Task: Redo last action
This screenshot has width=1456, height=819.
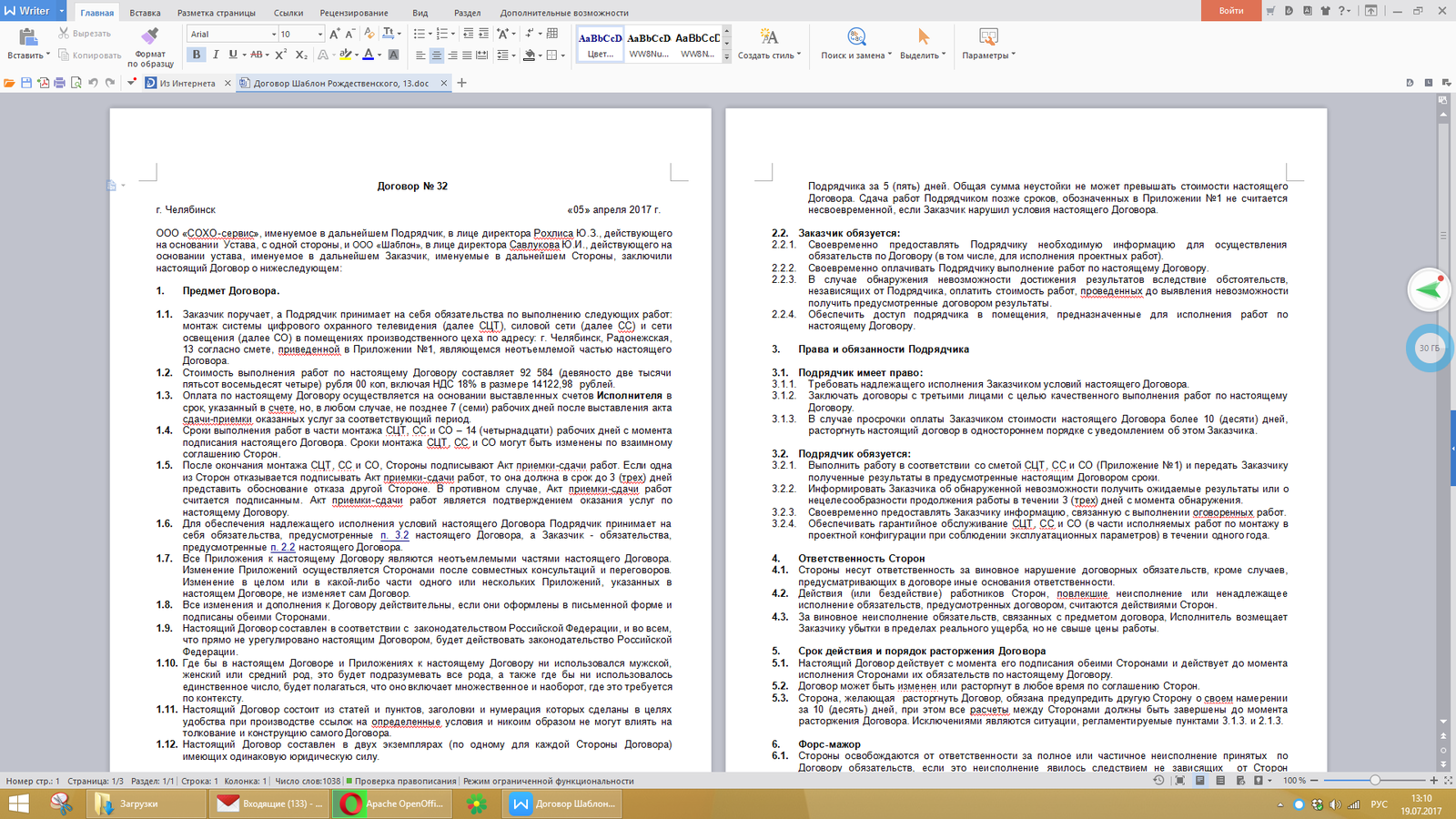Action: click(110, 83)
